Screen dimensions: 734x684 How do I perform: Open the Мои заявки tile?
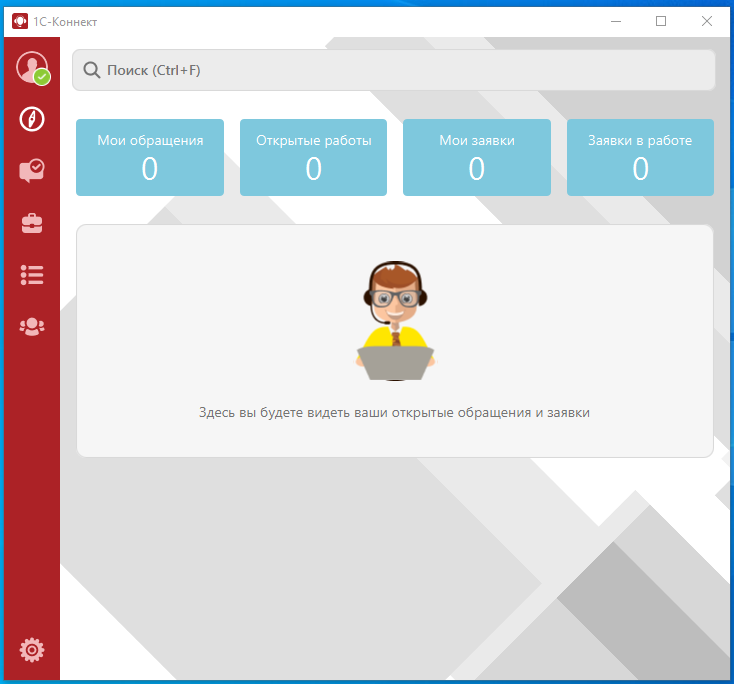coord(477,157)
